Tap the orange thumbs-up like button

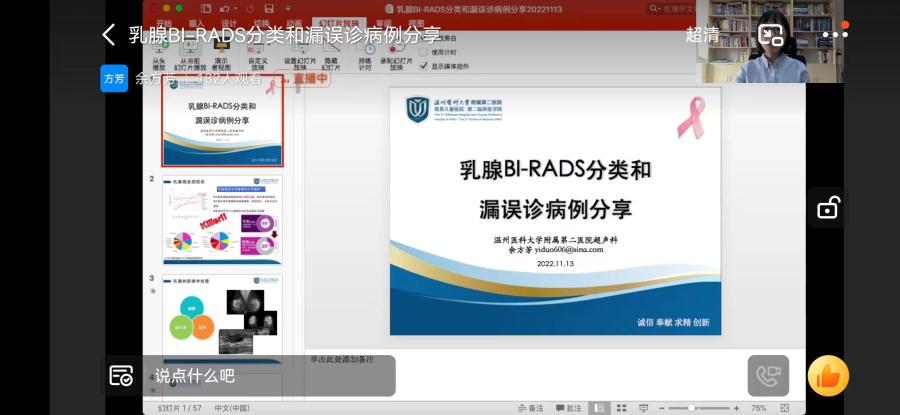click(x=828, y=376)
